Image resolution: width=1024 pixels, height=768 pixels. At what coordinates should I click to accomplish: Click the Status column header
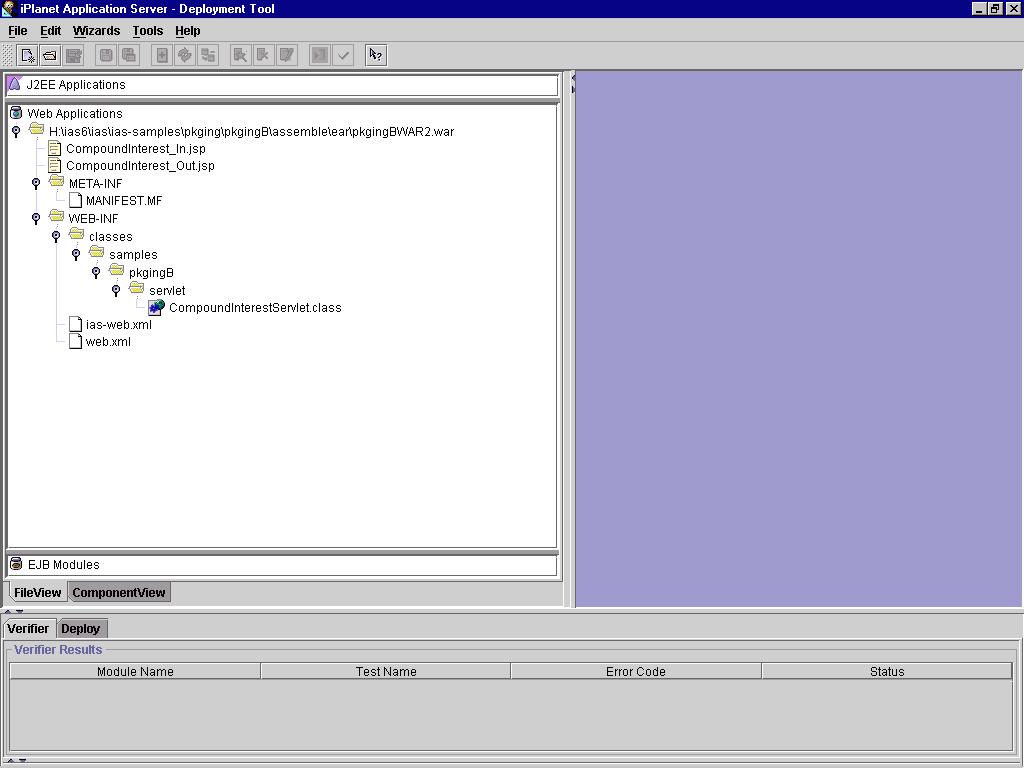tap(887, 671)
